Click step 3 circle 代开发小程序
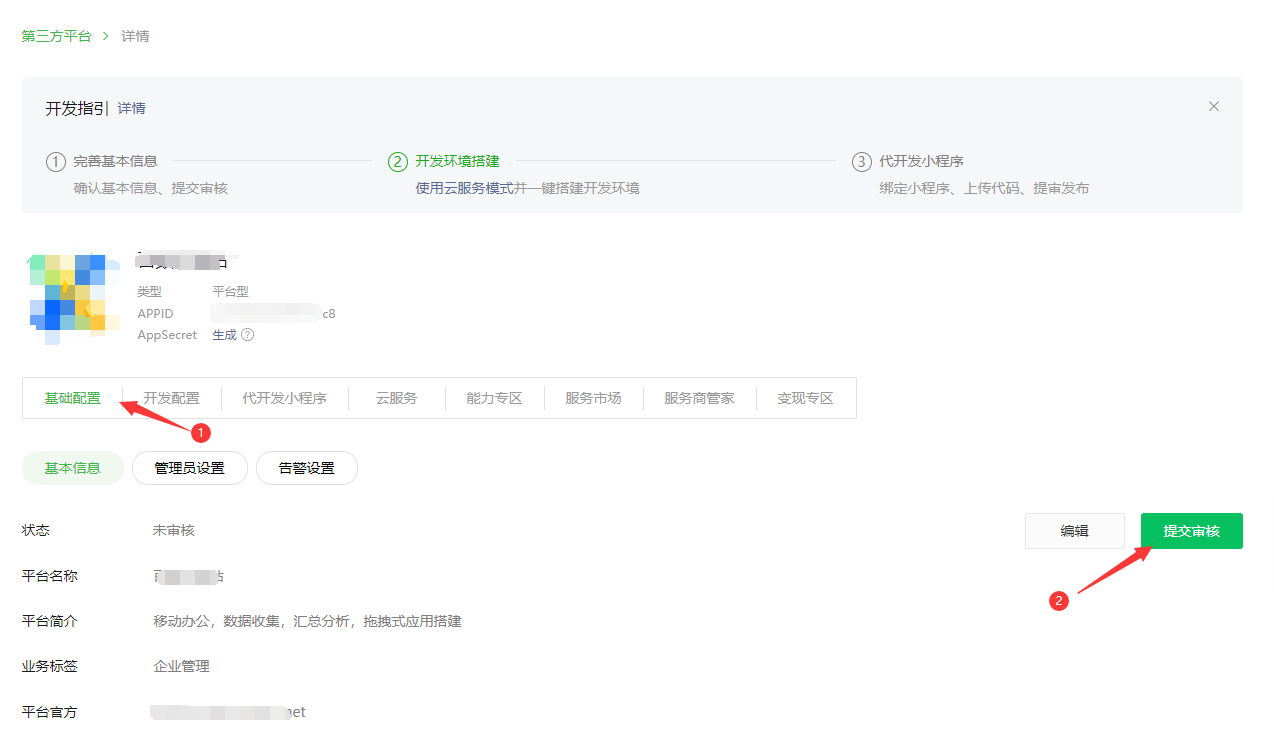Image resolution: width=1274 pixels, height=749 pixels. point(861,161)
